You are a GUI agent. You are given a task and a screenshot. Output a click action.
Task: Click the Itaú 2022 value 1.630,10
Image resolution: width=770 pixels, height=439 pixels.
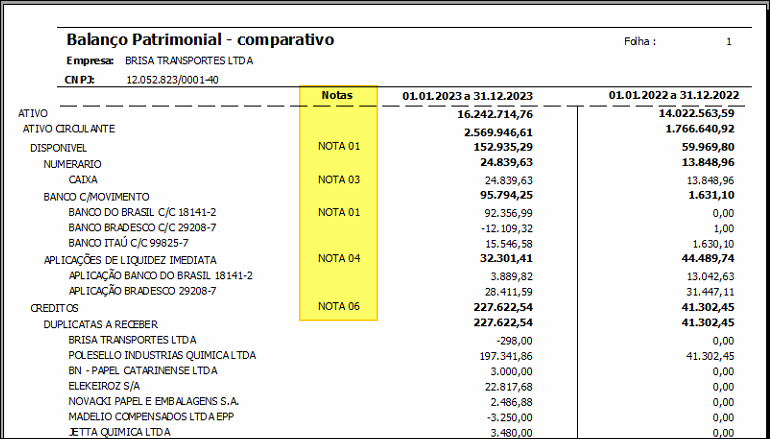[x=714, y=245]
